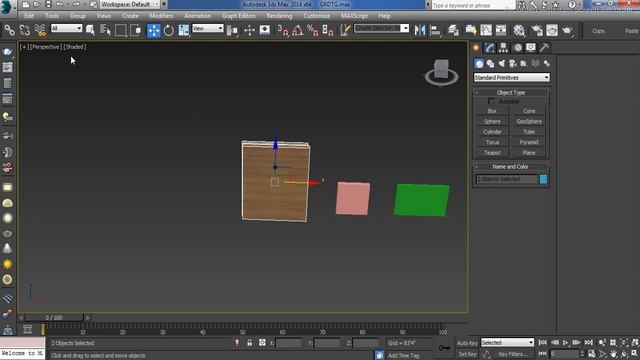
Task: Activate Select and Rotate tool
Action: coord(169,30)
